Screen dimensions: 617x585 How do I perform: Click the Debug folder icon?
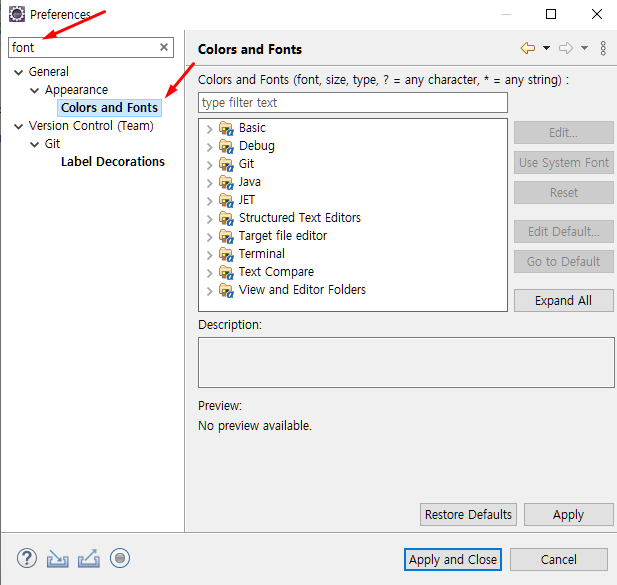226,146
